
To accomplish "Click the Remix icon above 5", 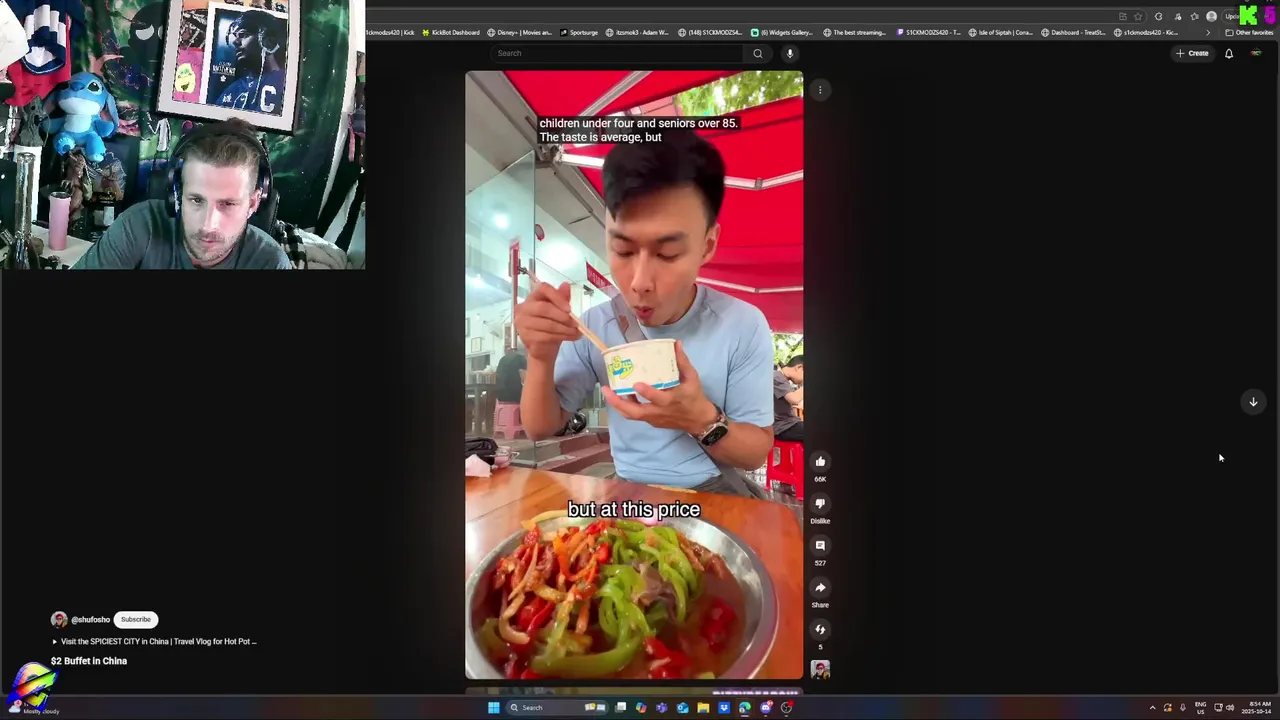I will point(820,629).
